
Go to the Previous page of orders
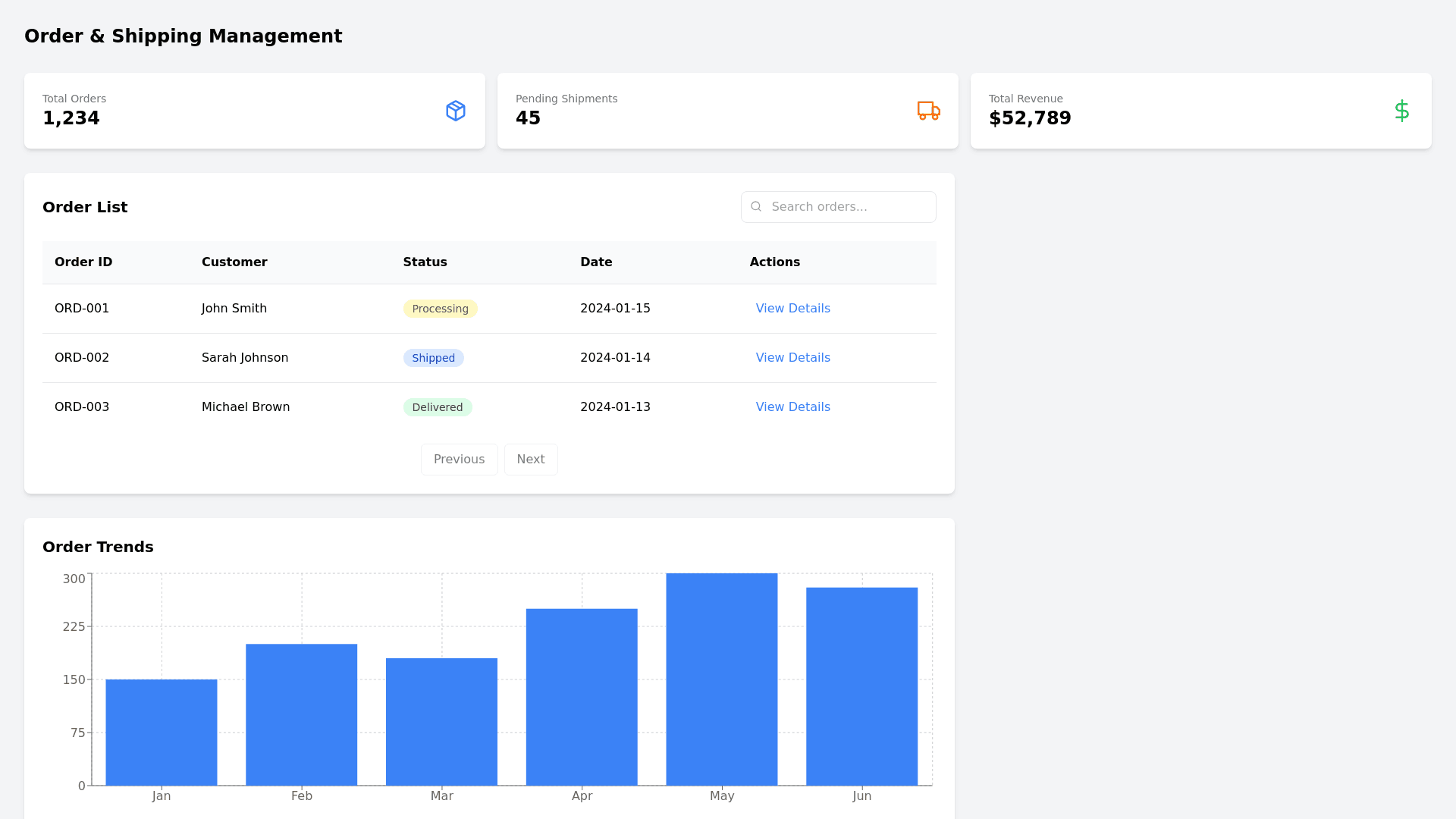[459, 460]
